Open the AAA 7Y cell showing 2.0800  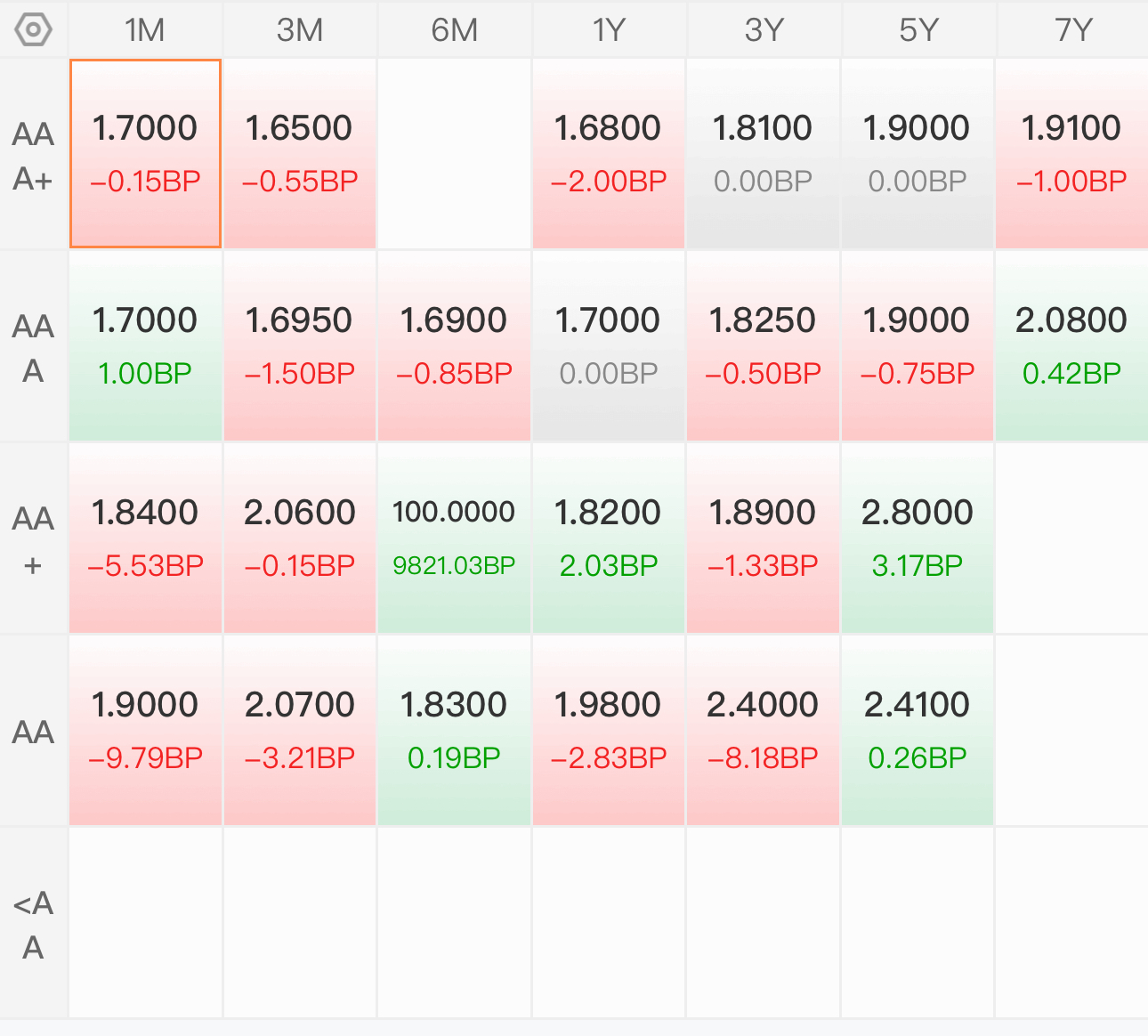tap(1072, 346)
